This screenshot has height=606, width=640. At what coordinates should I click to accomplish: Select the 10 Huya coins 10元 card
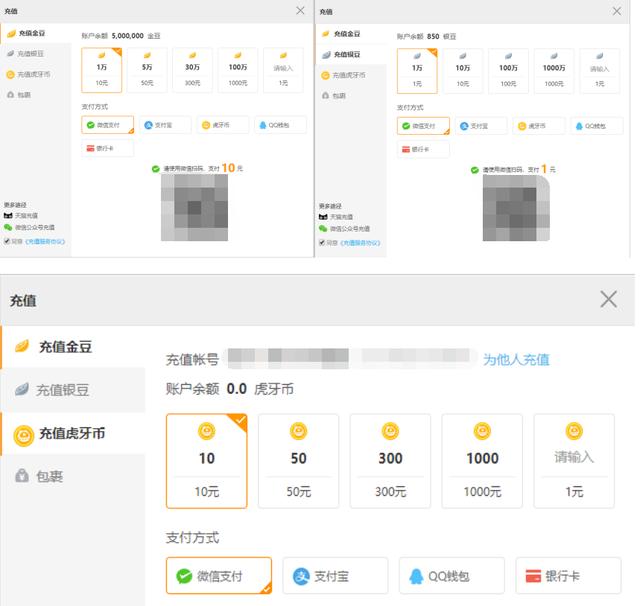tap(207, 461)
